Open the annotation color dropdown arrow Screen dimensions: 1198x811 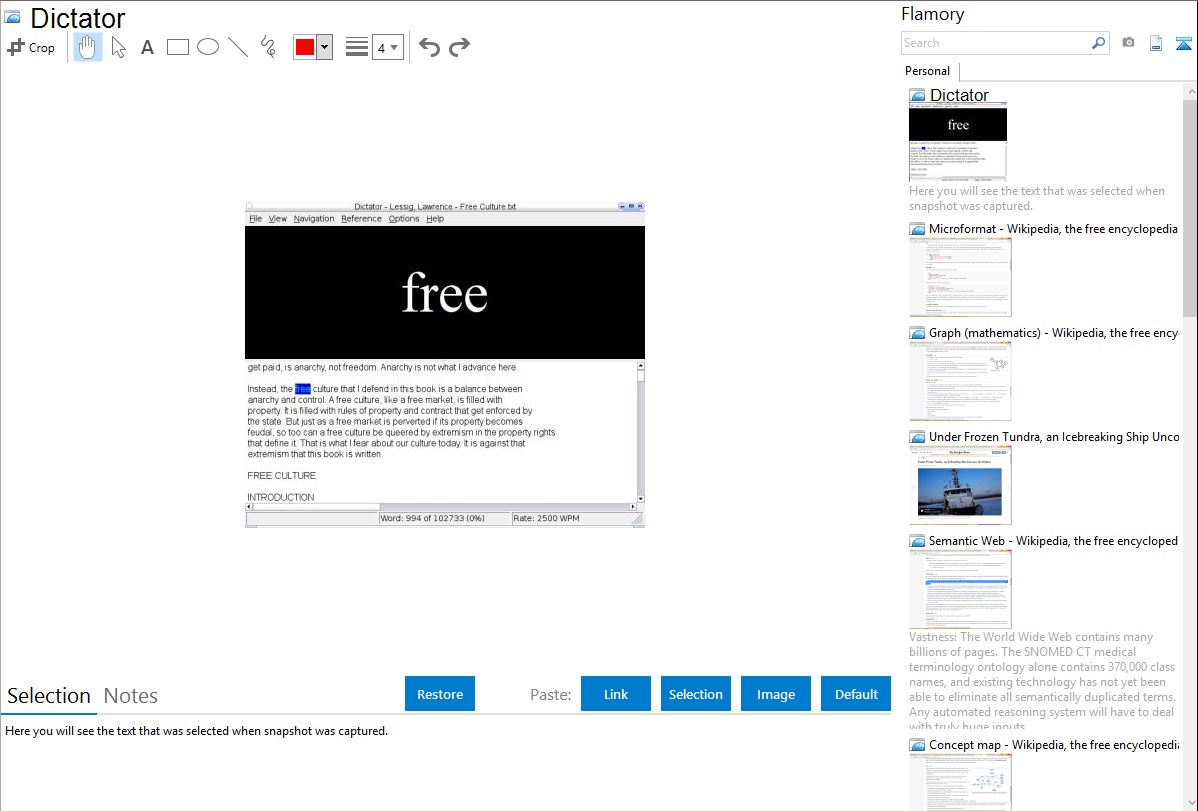[x=325, y=47]
